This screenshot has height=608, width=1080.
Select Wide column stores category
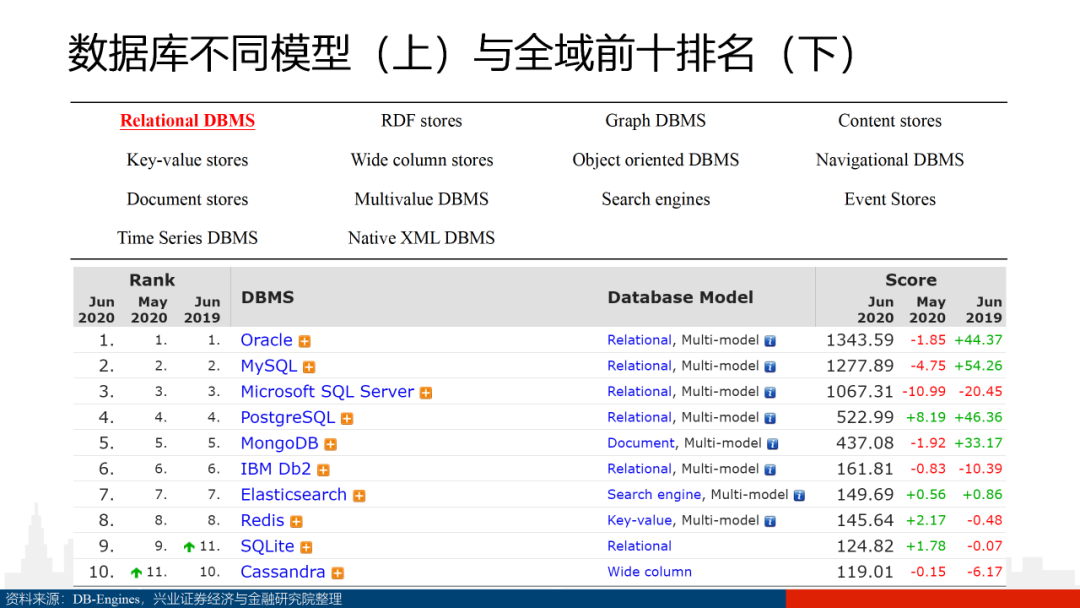[x=422, y=160]
